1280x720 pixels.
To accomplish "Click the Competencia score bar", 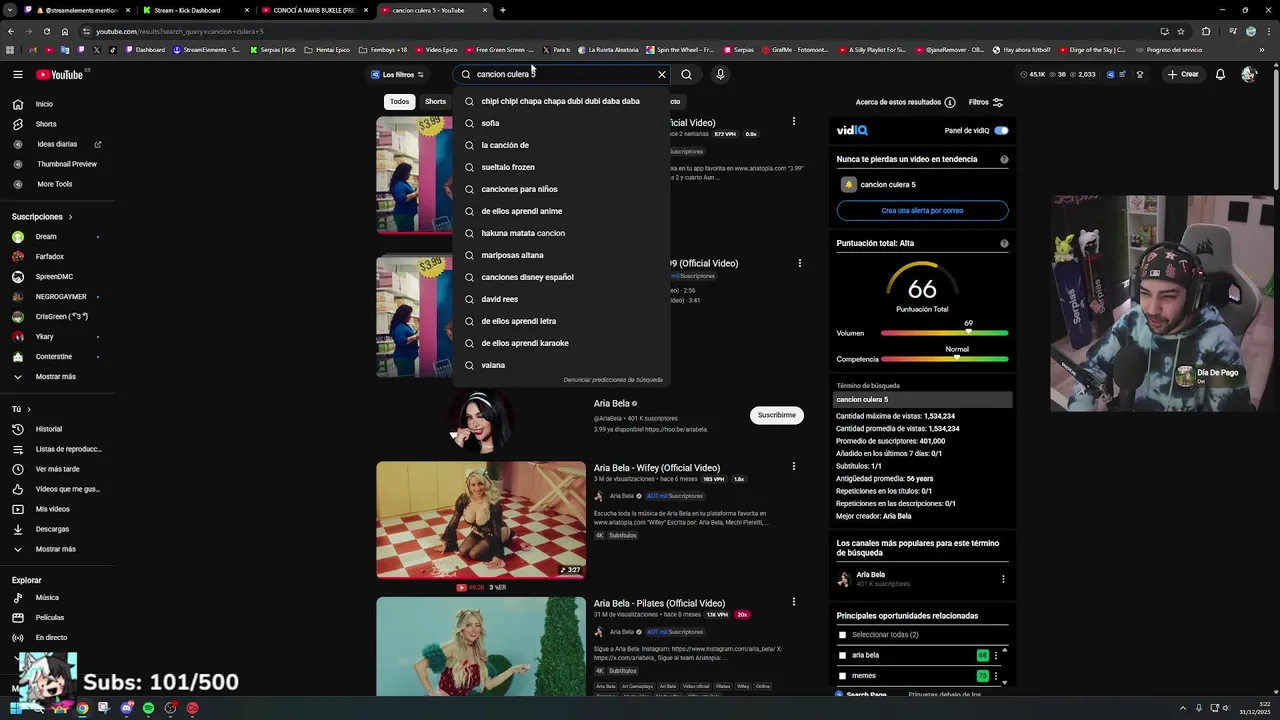I will click(x=944, y=359).
